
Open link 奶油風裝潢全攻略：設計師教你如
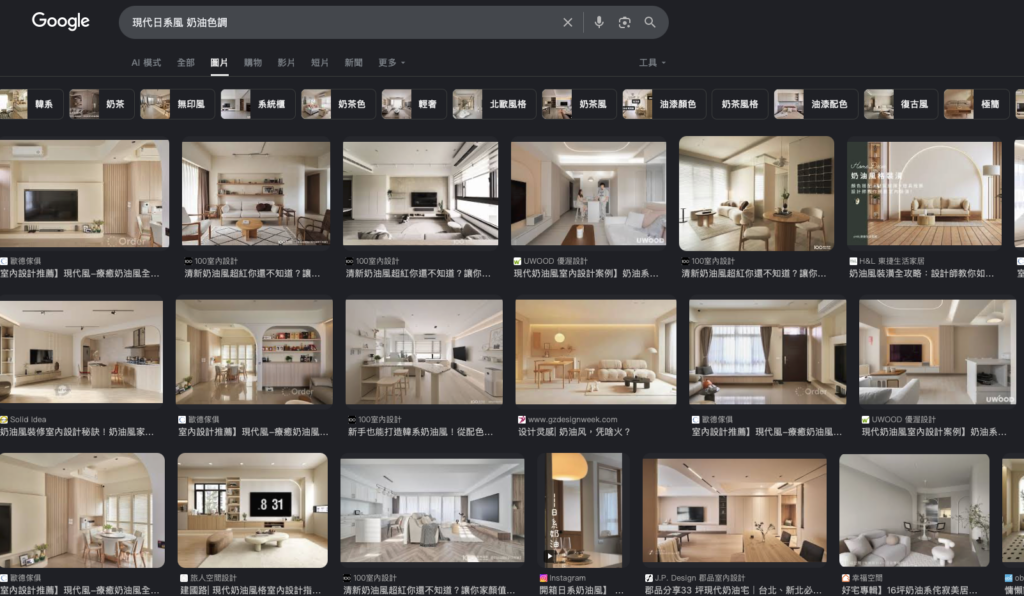pyautogui.click(x=921, y=274)
